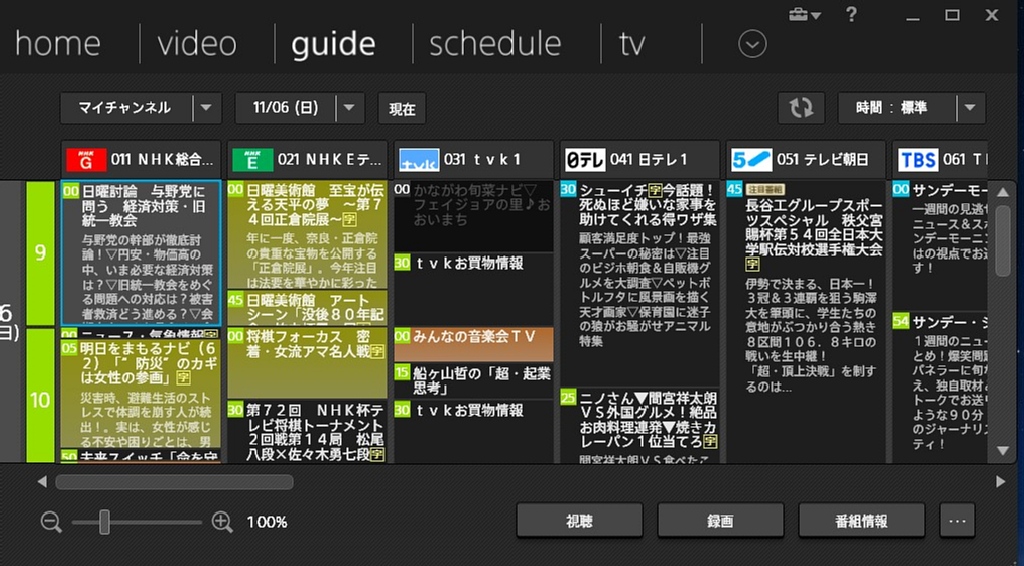Select 明日をまもるナビ program
This screenshot has width=1024, height=566.
141,393
